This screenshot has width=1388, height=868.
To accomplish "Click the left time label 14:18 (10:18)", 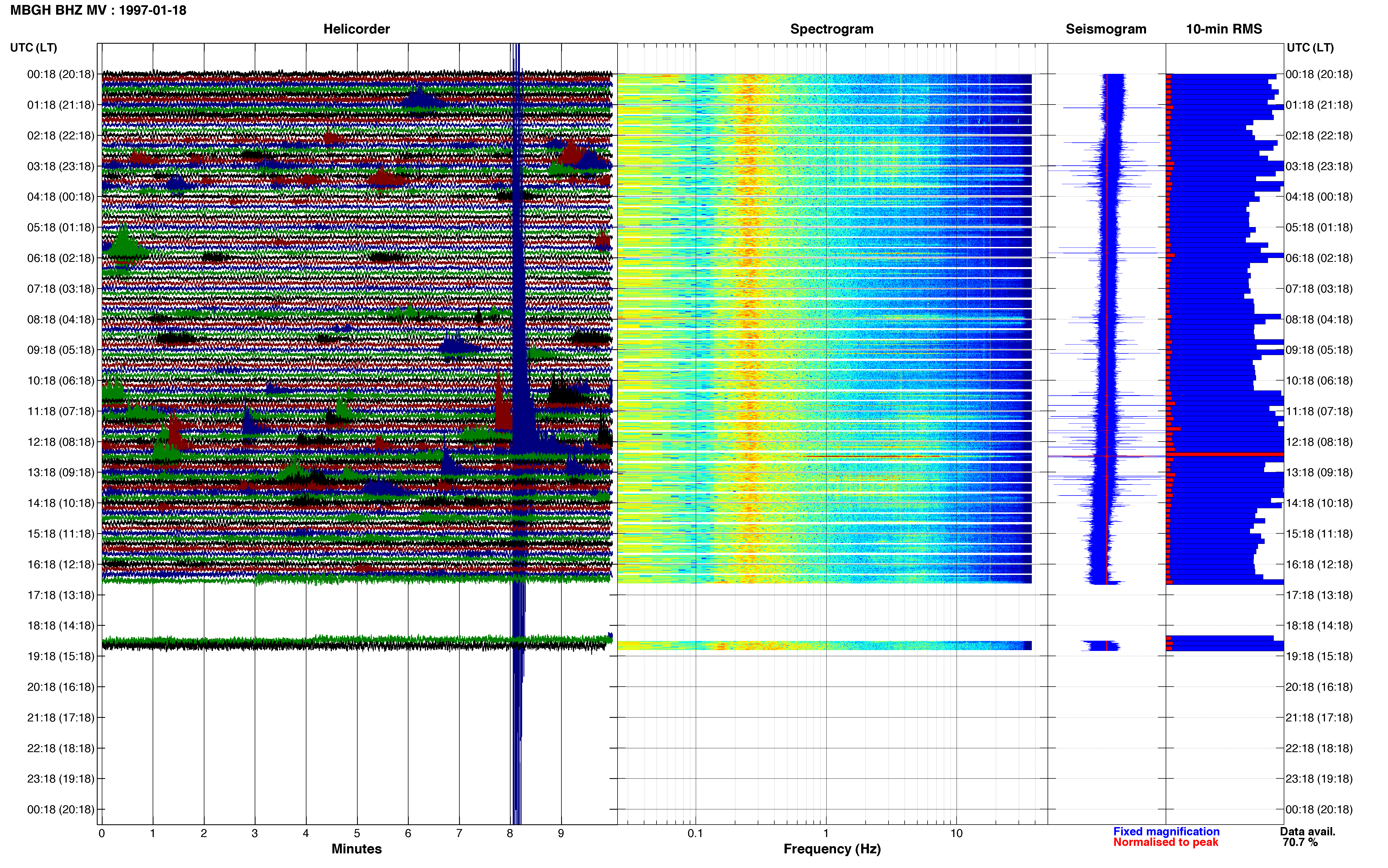I will coord(61,503).
